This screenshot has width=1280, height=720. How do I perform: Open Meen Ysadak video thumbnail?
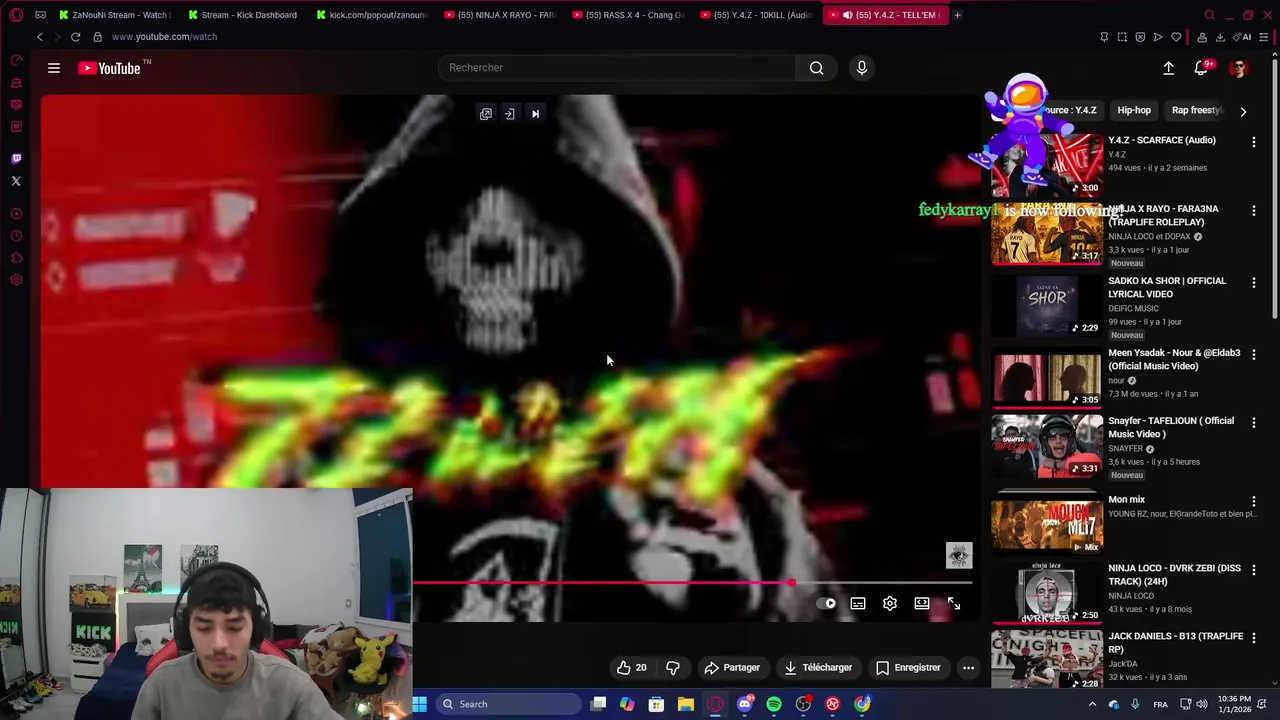(x=1047, y=377)
